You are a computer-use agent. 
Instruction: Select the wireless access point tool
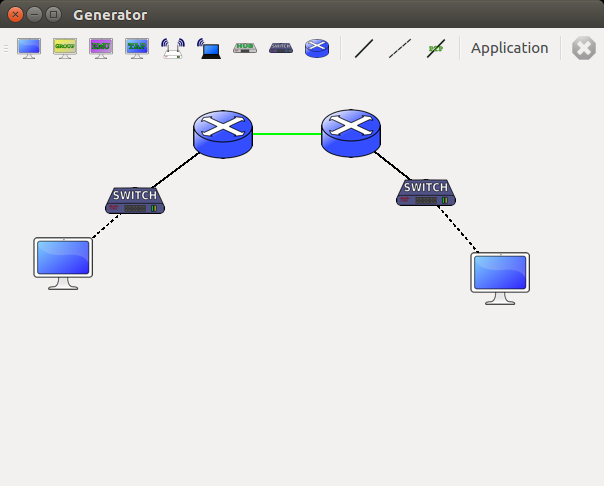[x=173, y=48]
